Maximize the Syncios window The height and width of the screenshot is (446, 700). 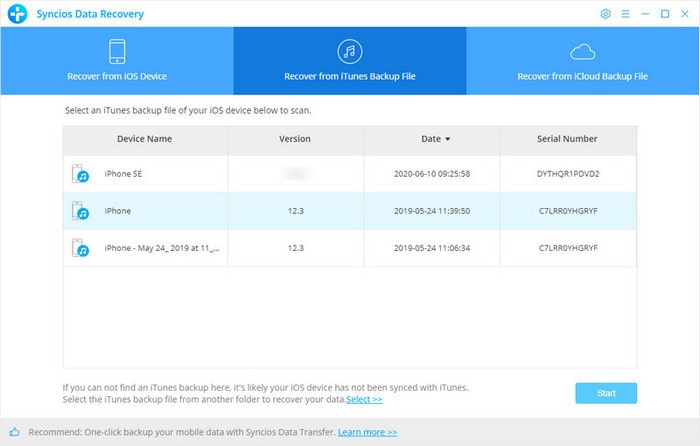coord(665,14)
